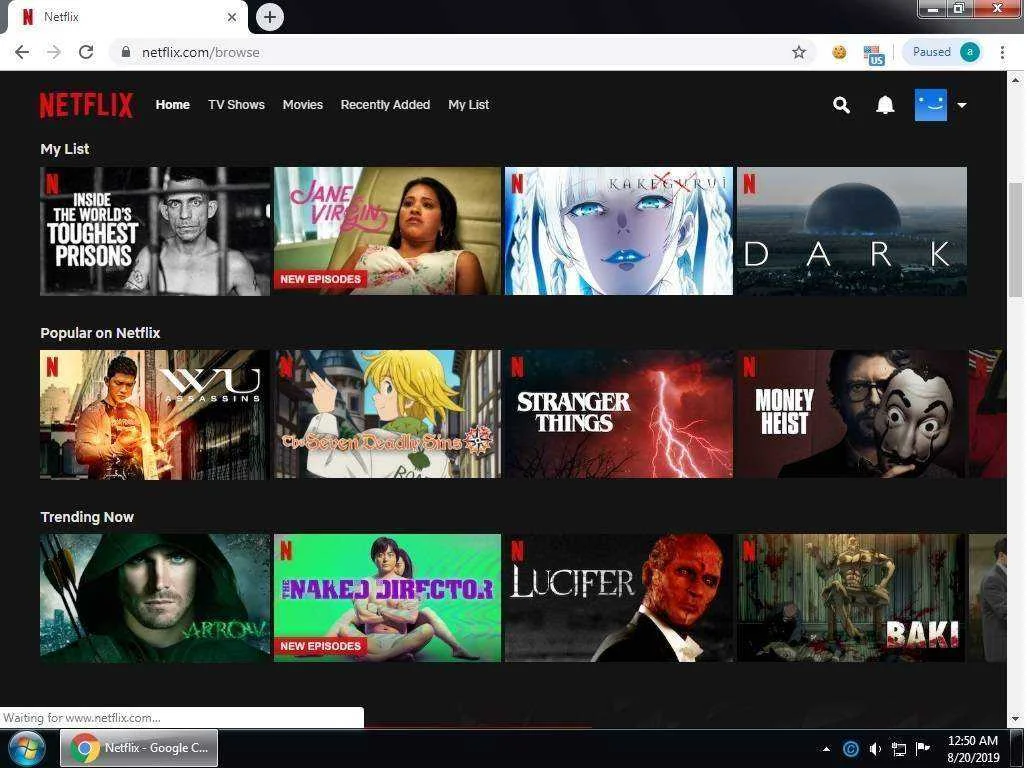1028x768 pixels.
Task: Click the page scrollbar up arrow
Action: tap(1016, 79)
